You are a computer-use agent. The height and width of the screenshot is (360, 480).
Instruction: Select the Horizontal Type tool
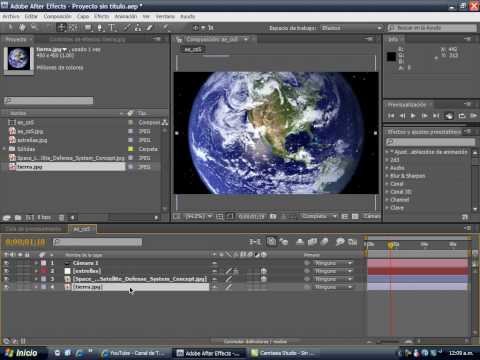(112, 28)
